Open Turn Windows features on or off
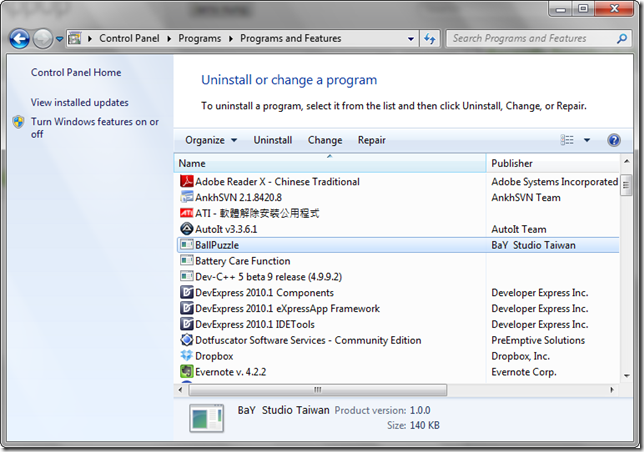The image size is (644, 452). point(95,128)
